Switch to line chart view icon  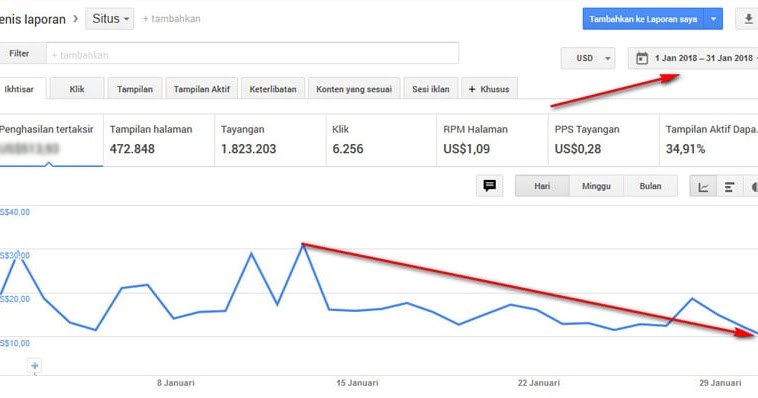[x=703, y=187]
